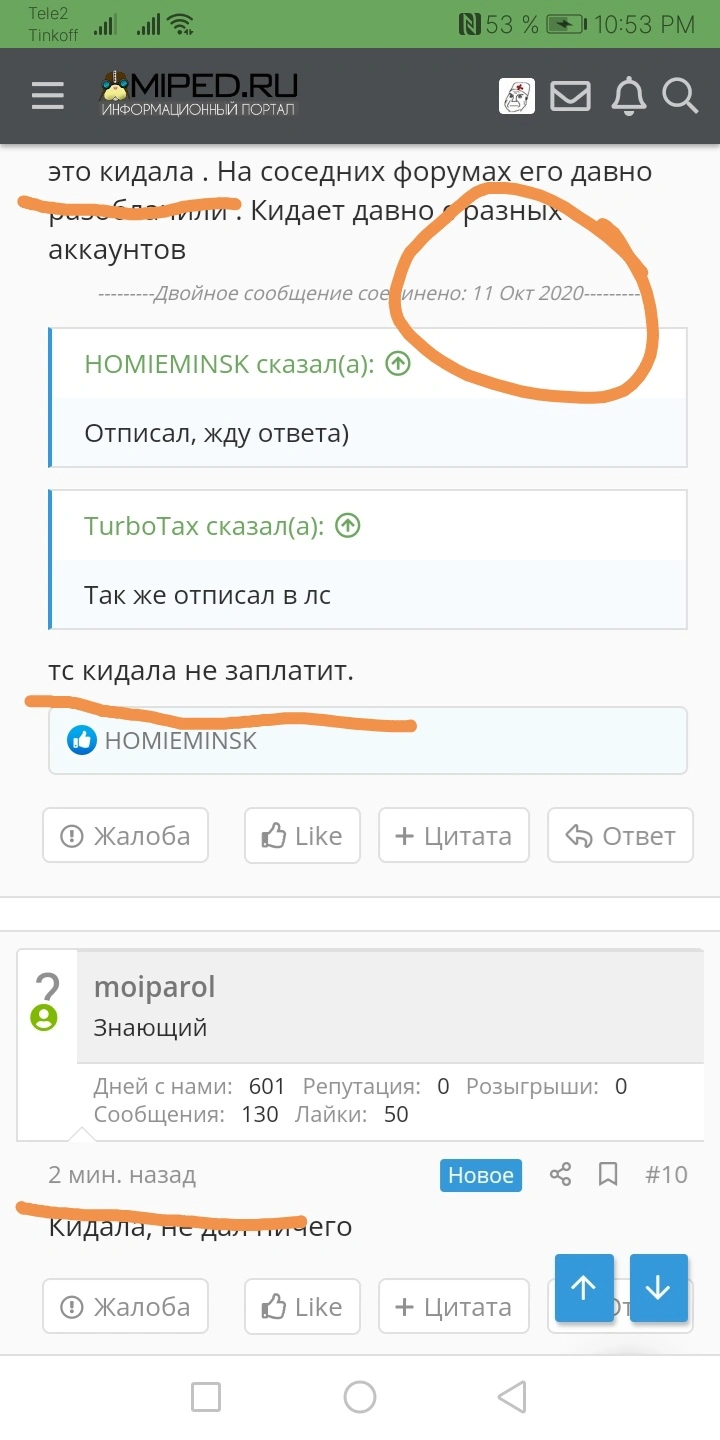Viewport: 720px width, 1440px height.
Task: Quote the upper post with Цитата
Action: [454, 835]
